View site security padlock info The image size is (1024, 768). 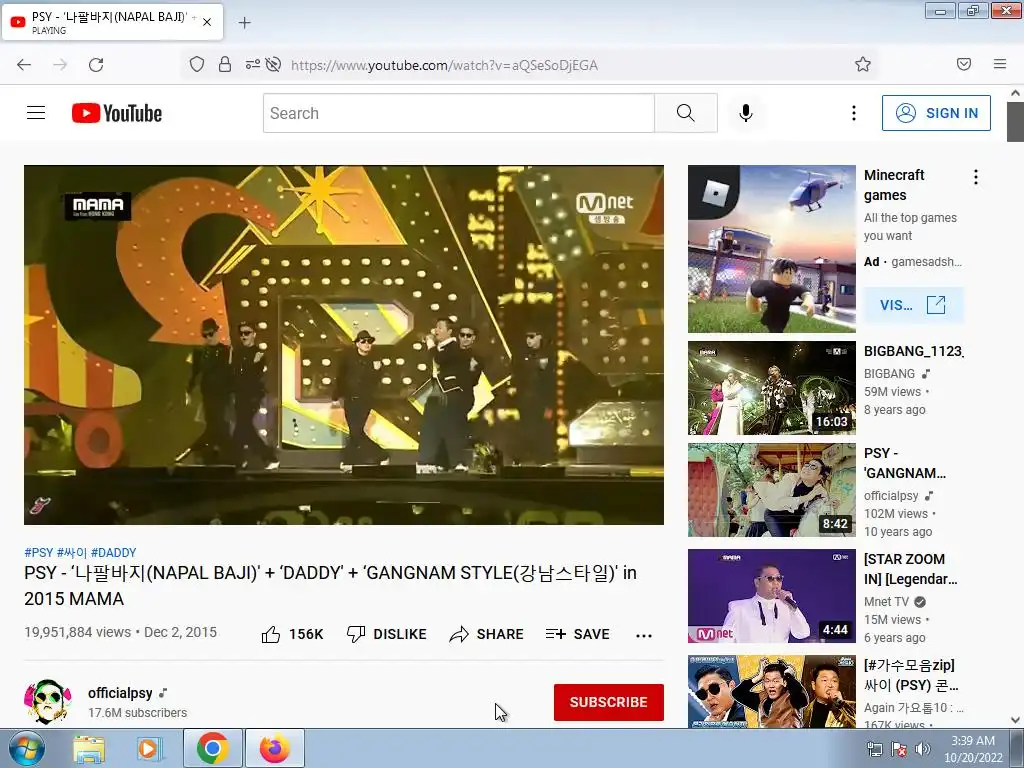(225, 65)
